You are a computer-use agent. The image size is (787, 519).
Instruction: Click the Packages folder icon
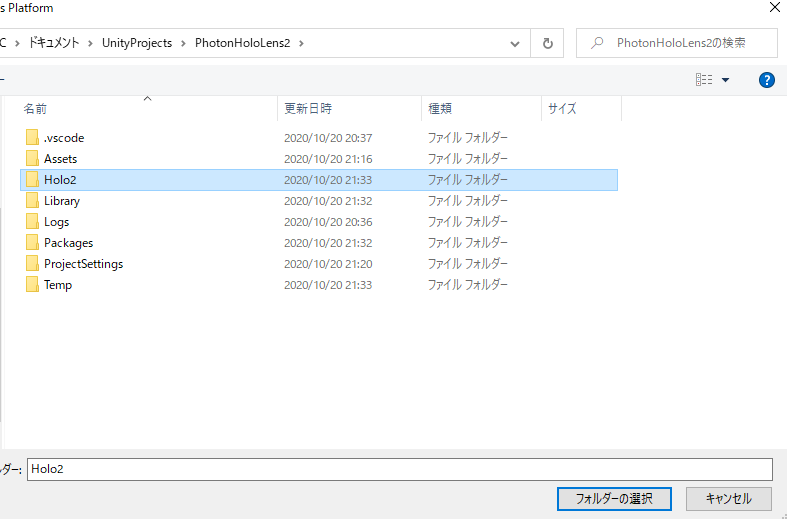(32, 243)
